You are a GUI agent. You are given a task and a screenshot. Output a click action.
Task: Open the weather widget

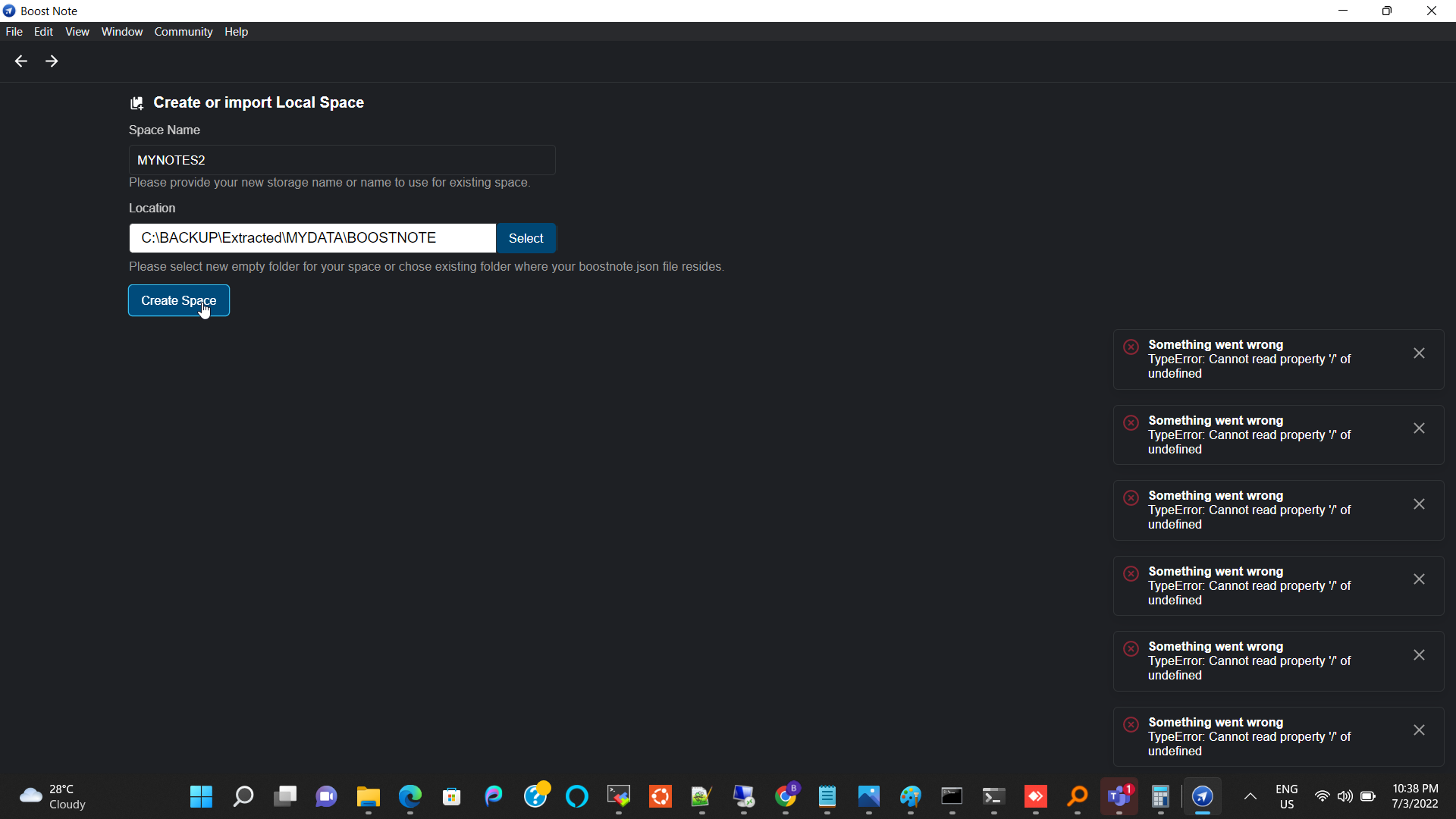[53, 796]
